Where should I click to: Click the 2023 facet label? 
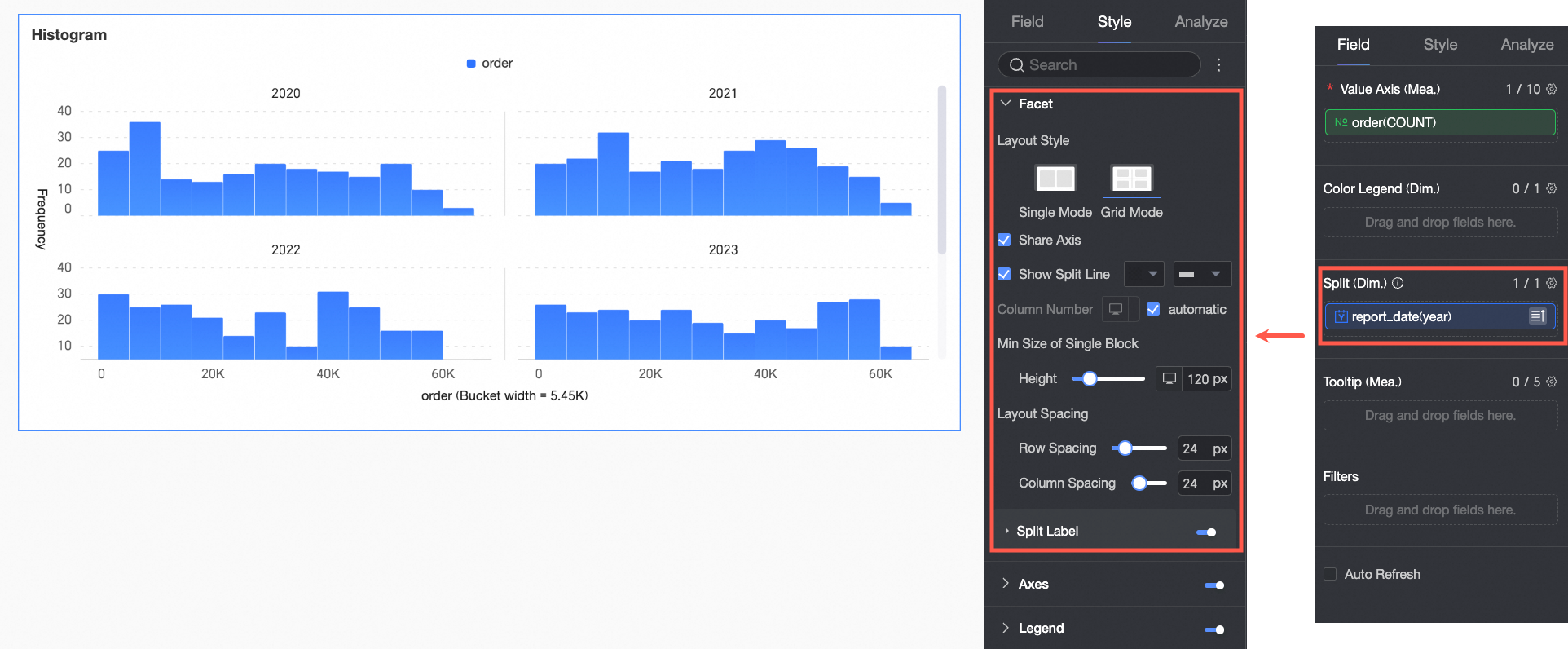(x=723, y=250)
